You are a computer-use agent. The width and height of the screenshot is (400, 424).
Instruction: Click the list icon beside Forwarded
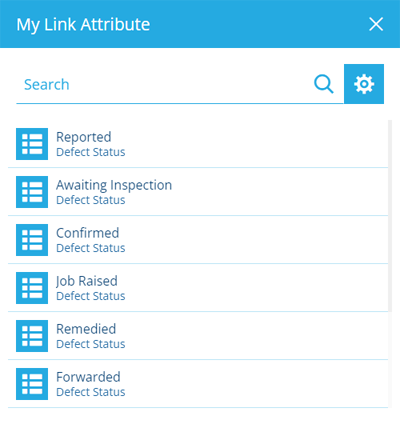point(32,384)
